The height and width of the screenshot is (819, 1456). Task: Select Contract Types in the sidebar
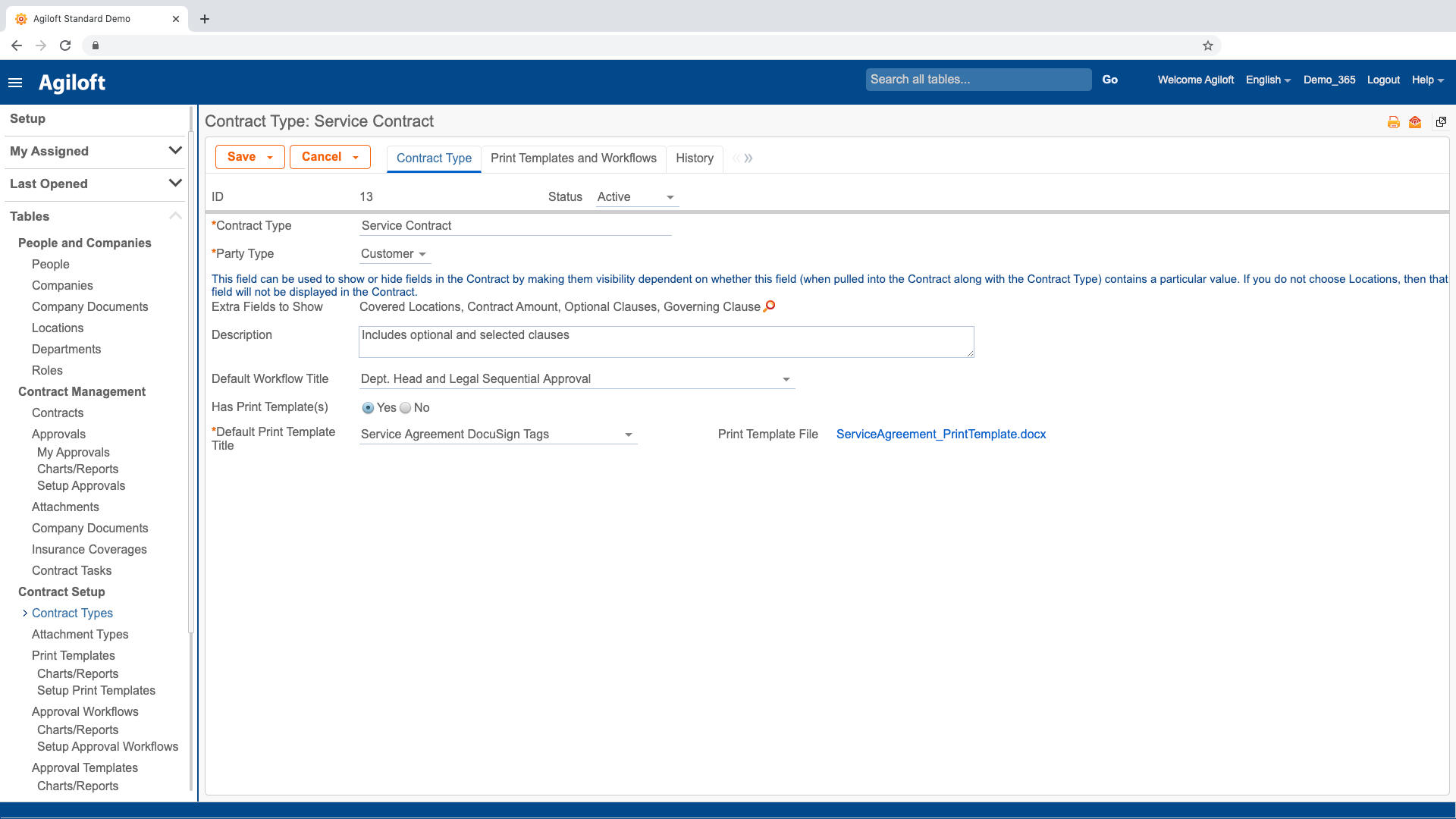click(72, 613)
